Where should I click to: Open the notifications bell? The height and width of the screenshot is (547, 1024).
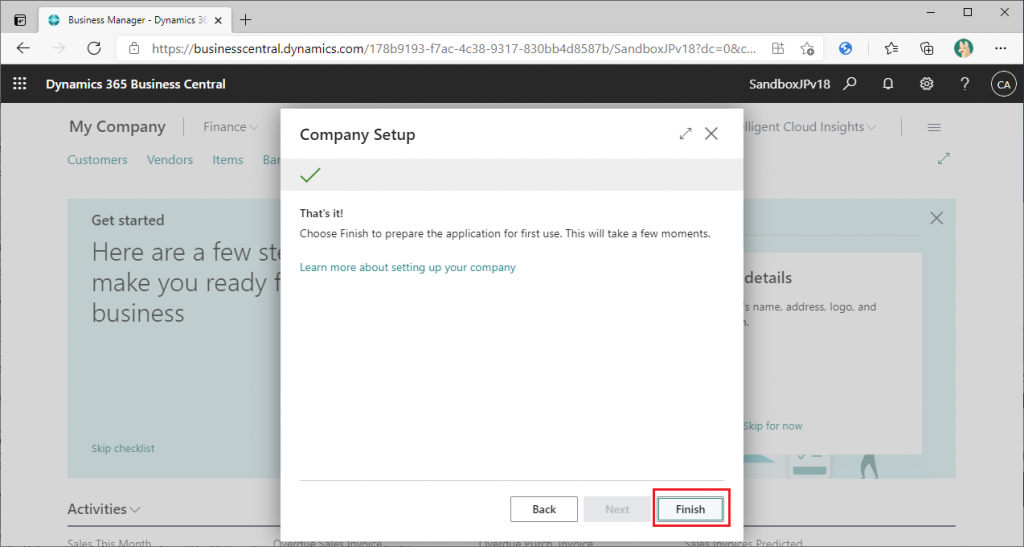tap(888, 84)
